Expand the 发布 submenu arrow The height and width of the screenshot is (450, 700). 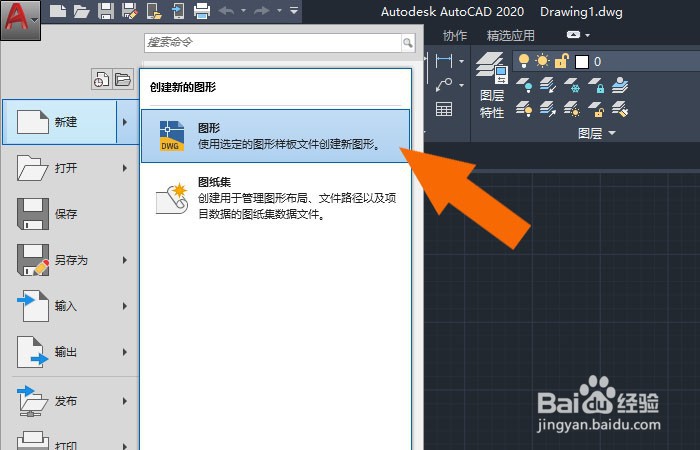125,401
